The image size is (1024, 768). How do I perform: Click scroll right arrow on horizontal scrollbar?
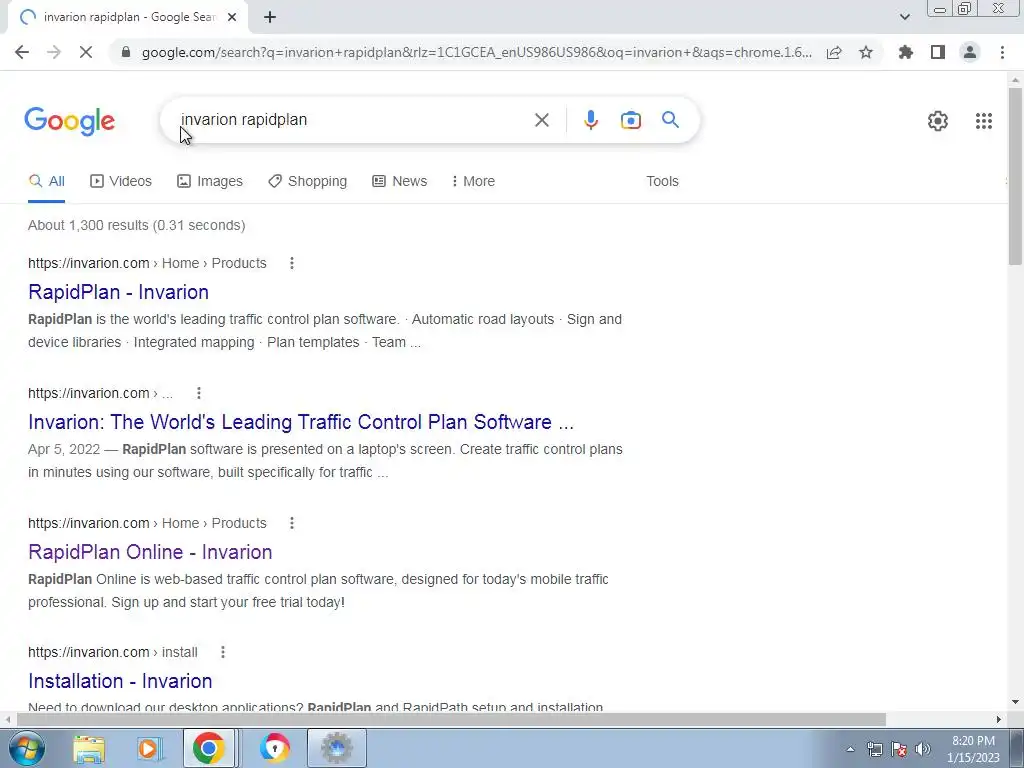(999, 719)
